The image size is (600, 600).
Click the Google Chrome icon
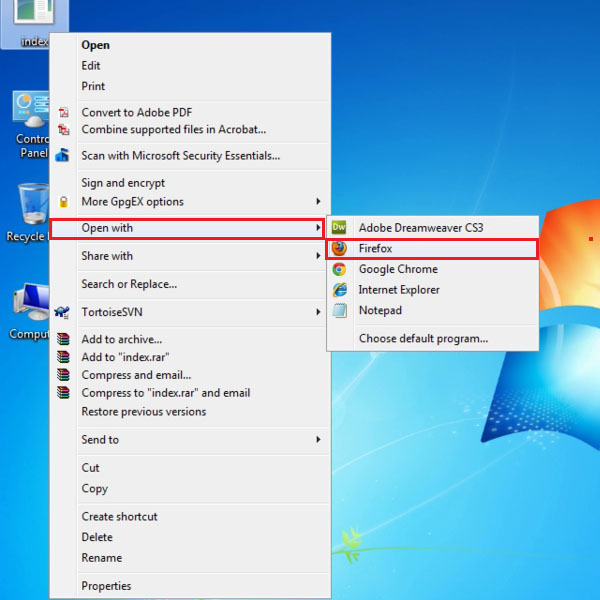coord(339,269)
